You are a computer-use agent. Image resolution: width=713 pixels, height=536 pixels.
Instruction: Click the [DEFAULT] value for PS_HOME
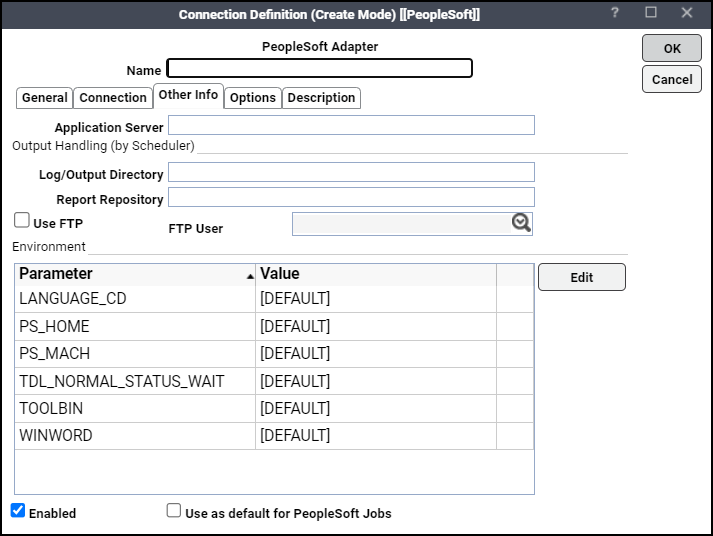pos(295,326)
